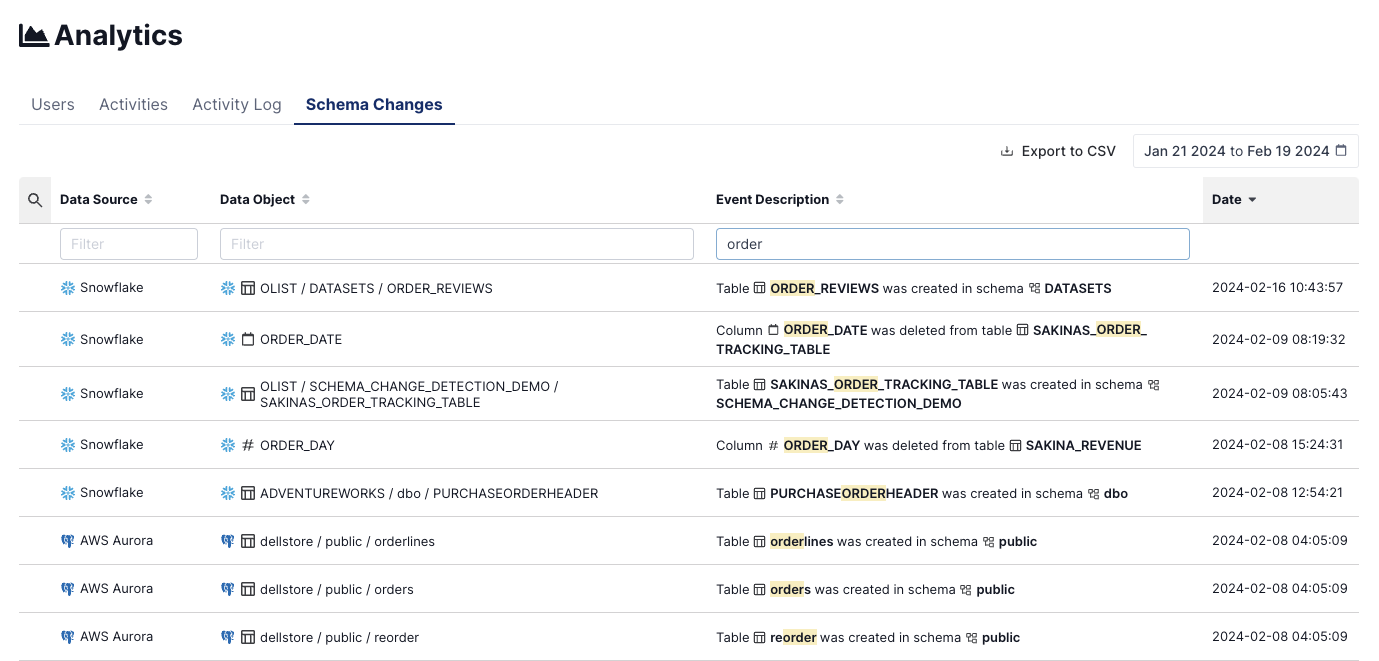
Task: Click the calendar icon in date range picker
Action: click(x=1341, y=151)
